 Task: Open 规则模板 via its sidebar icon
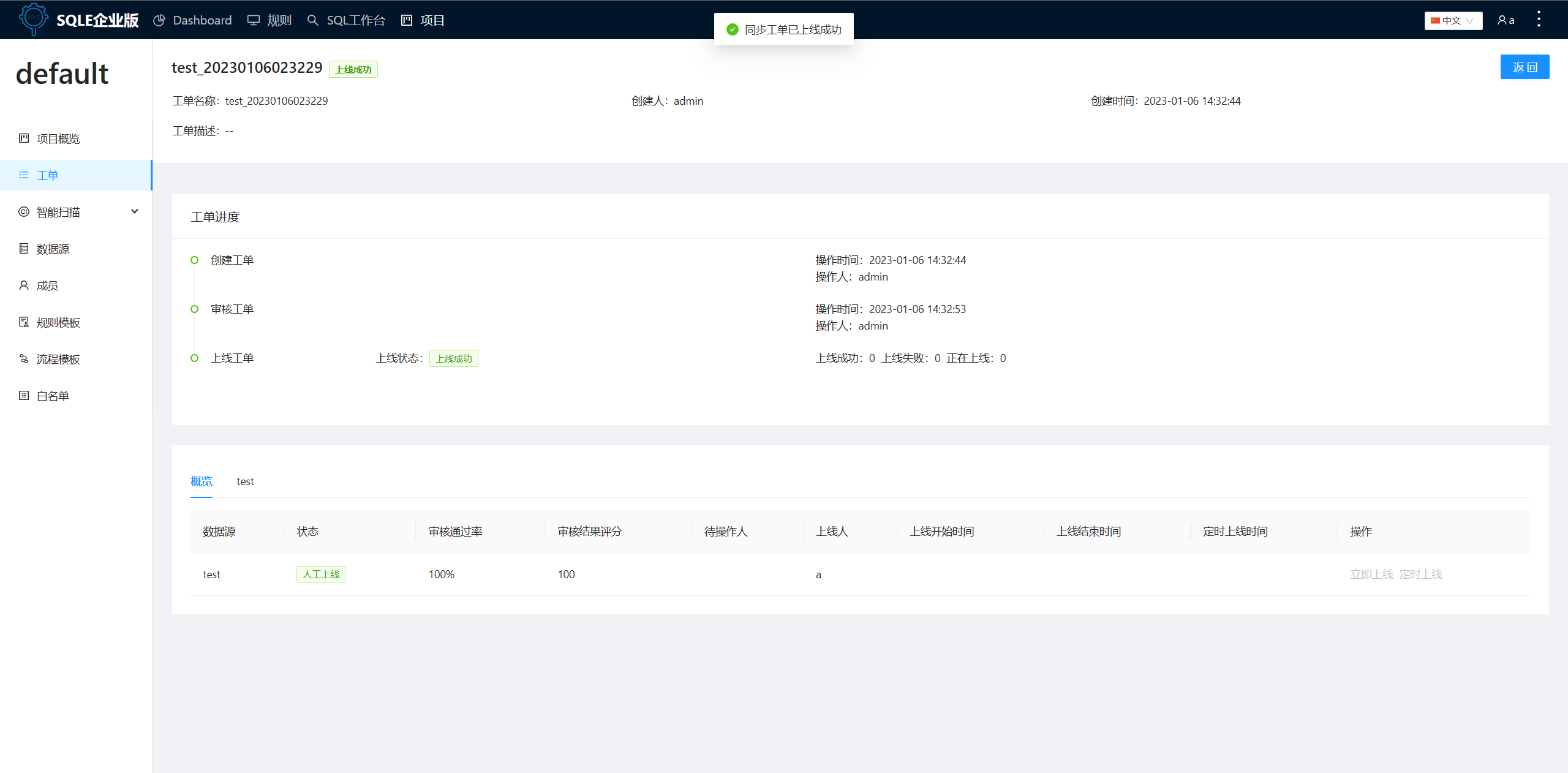23,322
